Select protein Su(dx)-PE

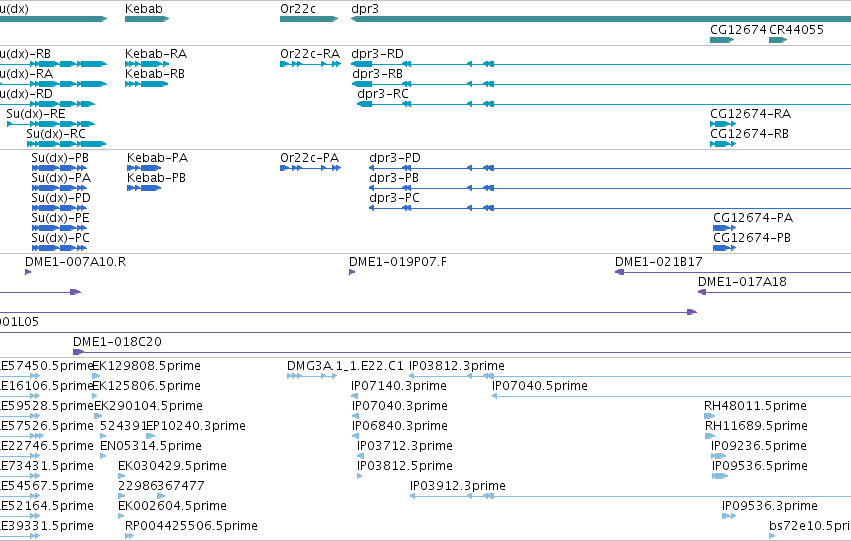point(60,219)
